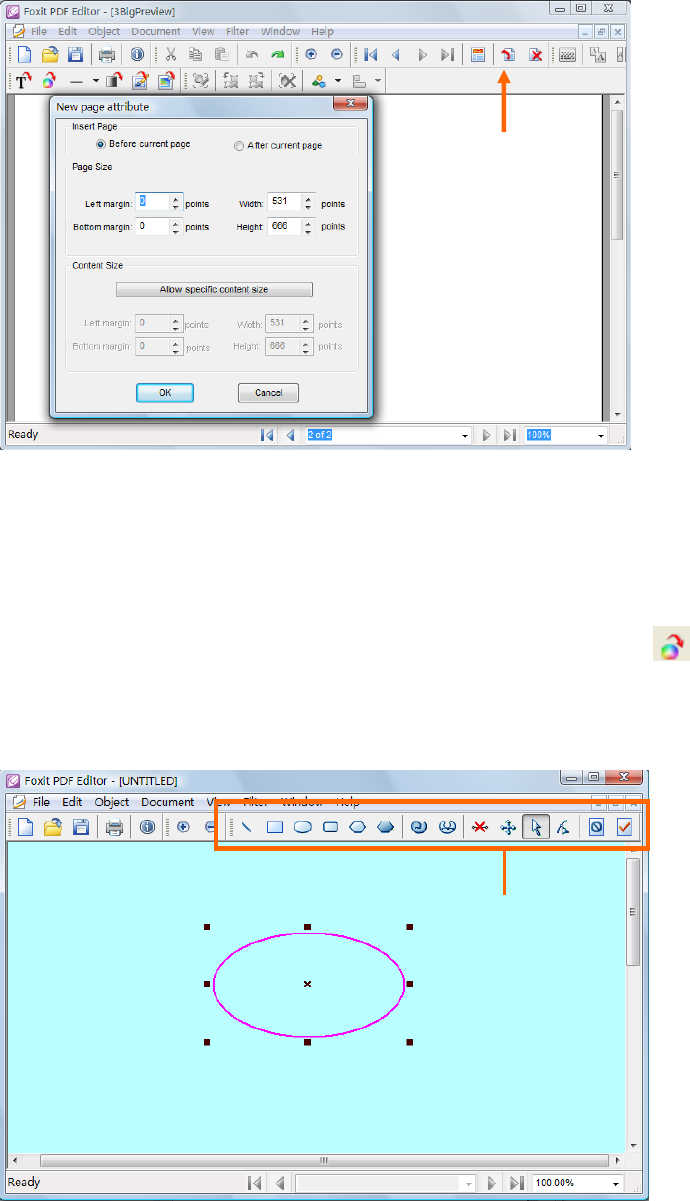Click Page Size Height 666 spinner arrows
The height and width of the screenshot is (1201, 690).
click(x=309, y=227)
